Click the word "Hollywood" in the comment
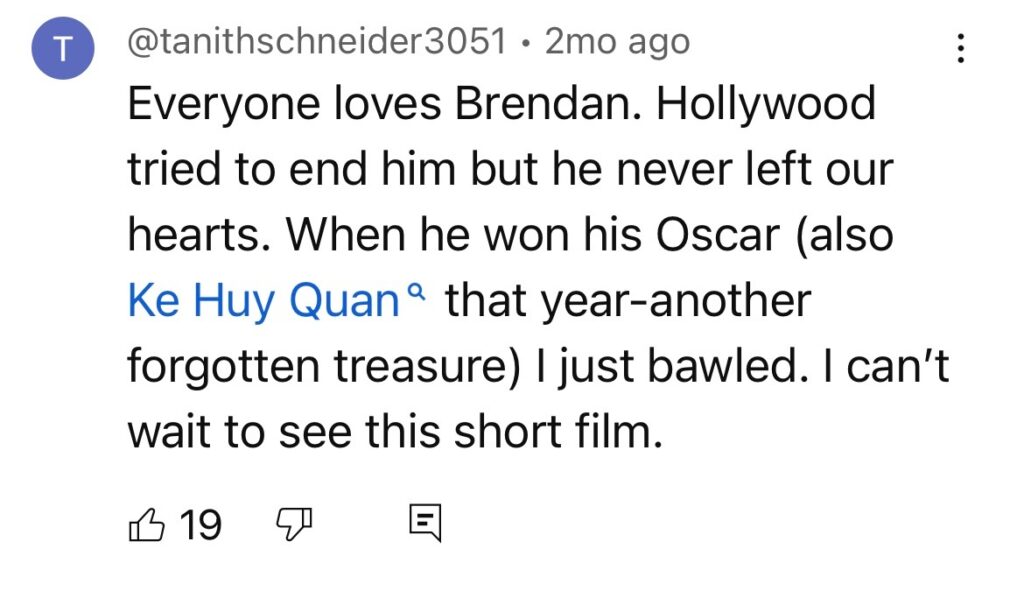 (x=766, y=104)
